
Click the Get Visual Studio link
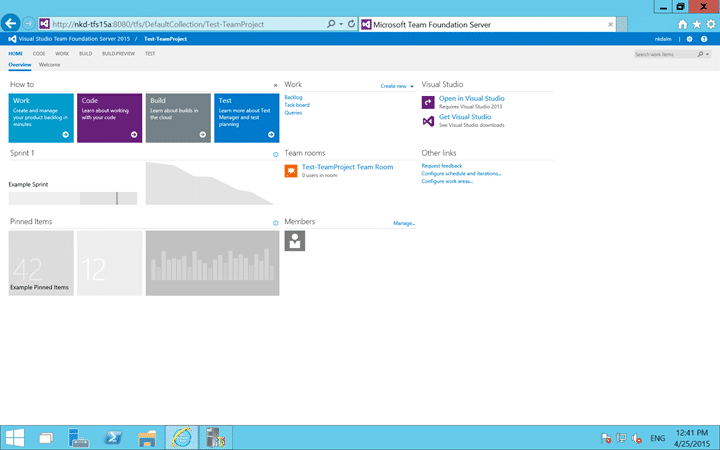pos(465,117)
